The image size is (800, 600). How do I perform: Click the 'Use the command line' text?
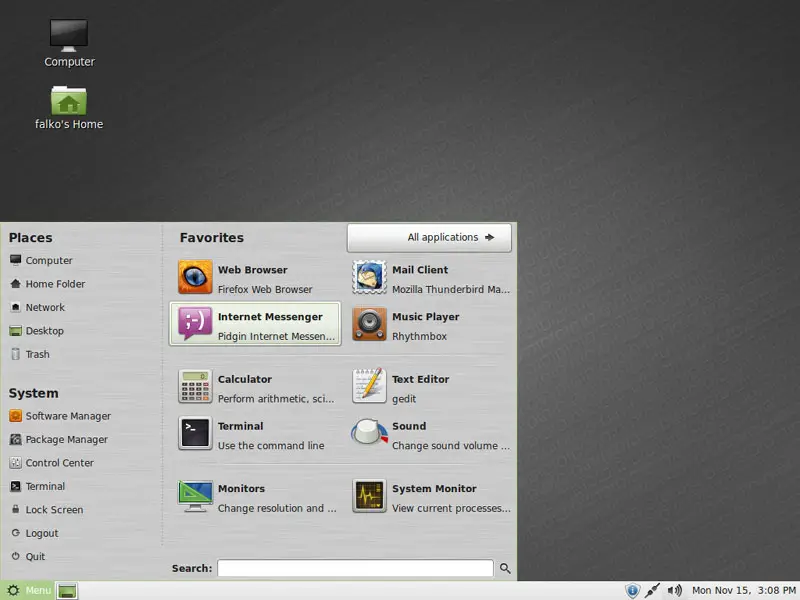tap(271, 445)
